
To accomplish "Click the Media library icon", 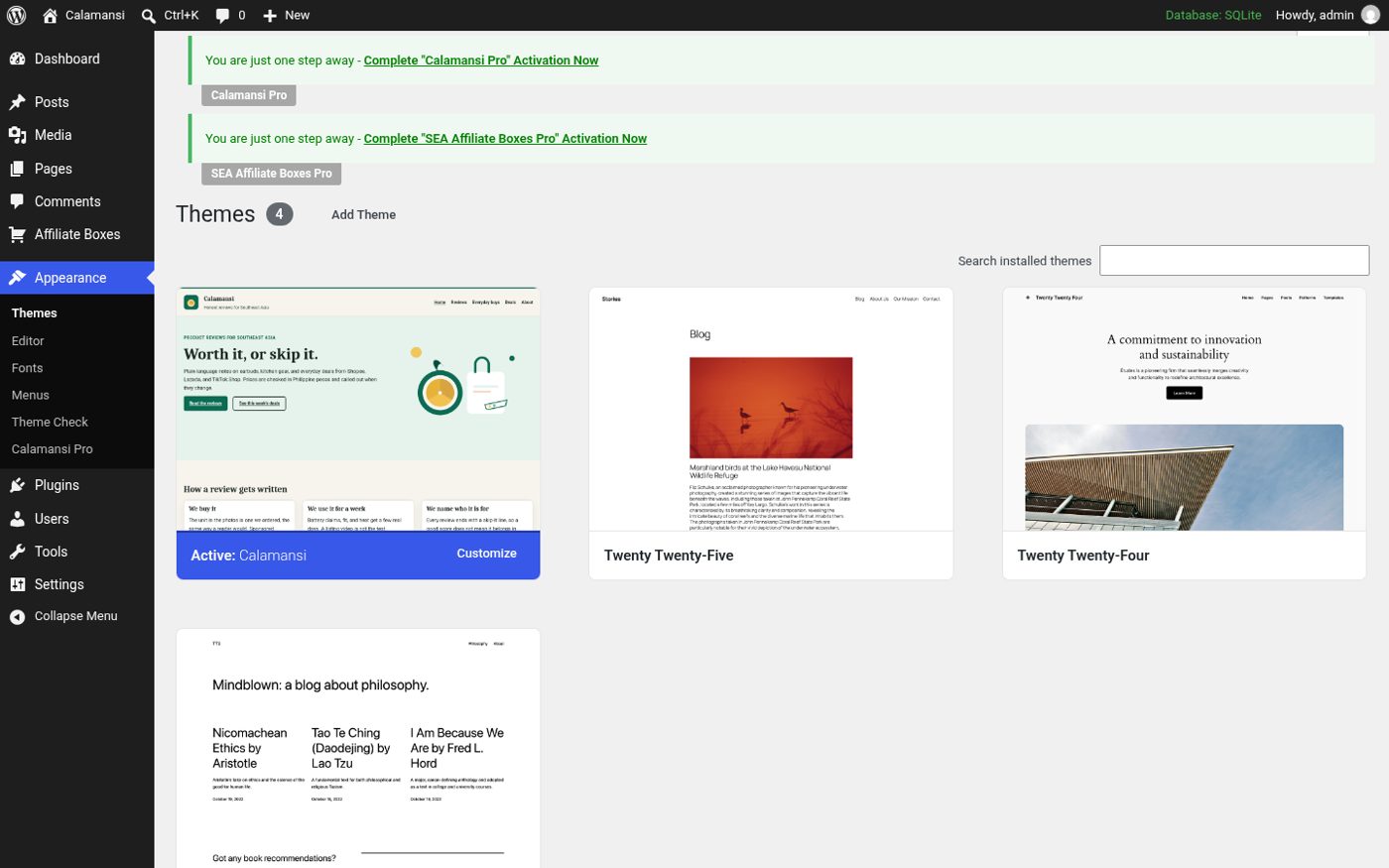I will tap(17, 135).
